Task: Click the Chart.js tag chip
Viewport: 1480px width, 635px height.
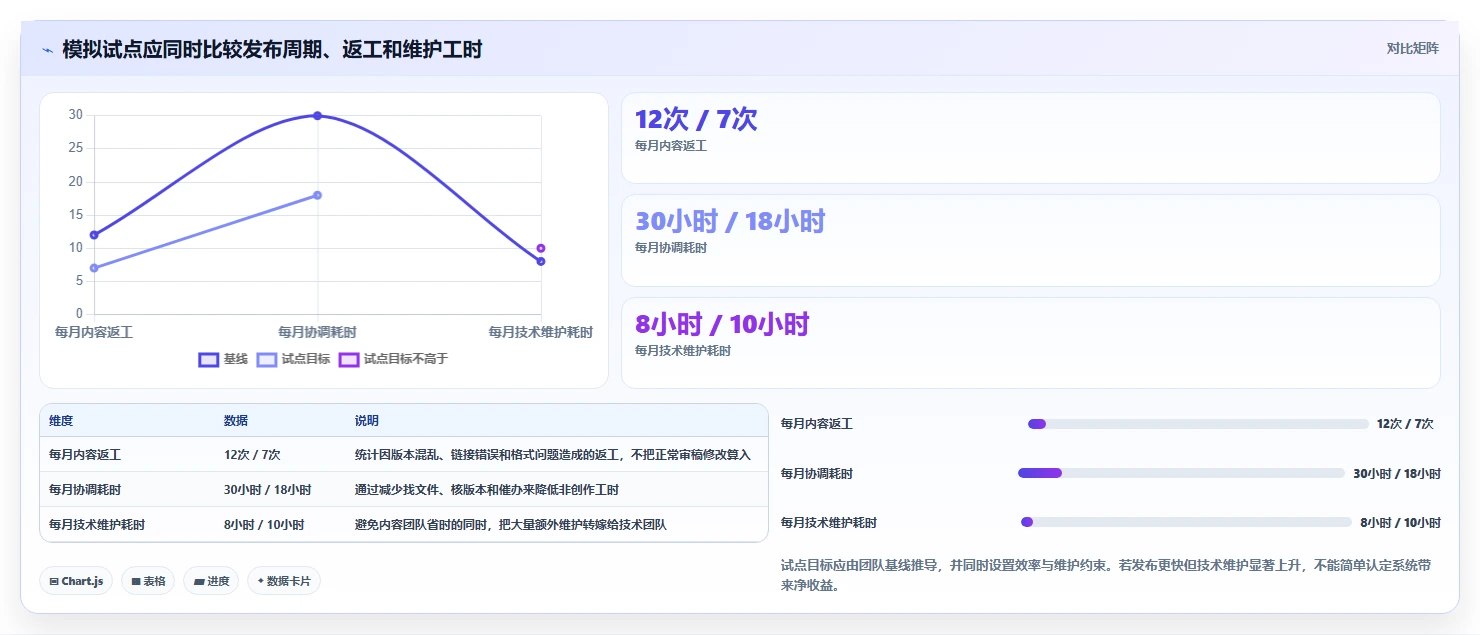Action: coord(76,581)
